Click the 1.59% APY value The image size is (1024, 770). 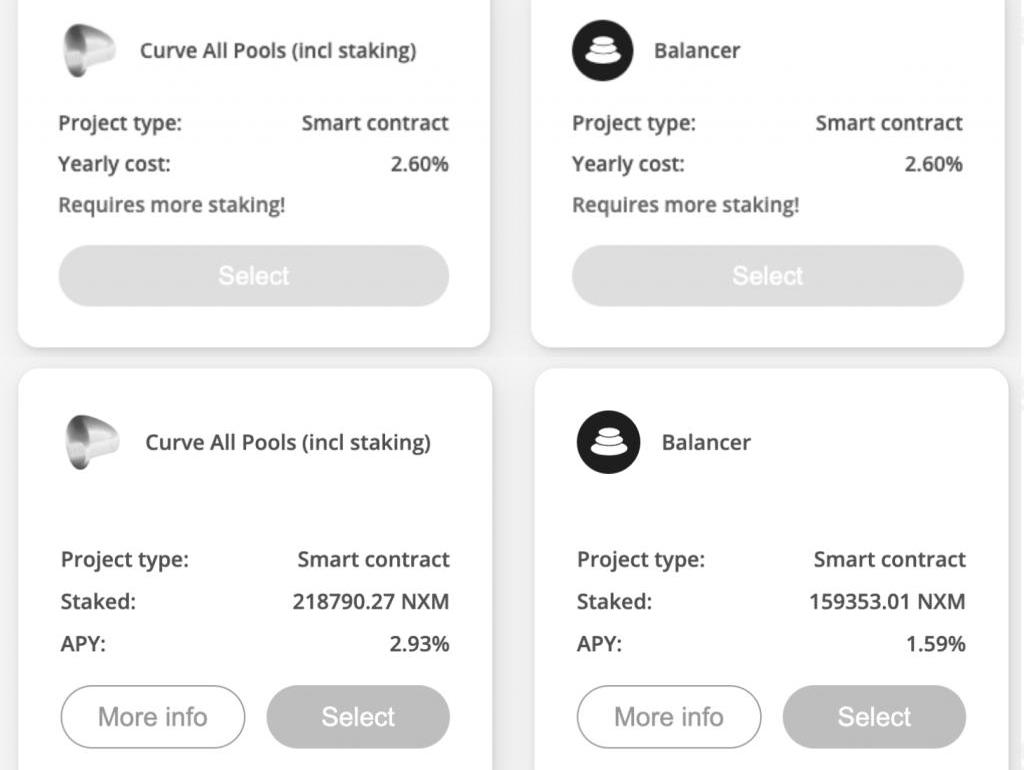(936, 644)
